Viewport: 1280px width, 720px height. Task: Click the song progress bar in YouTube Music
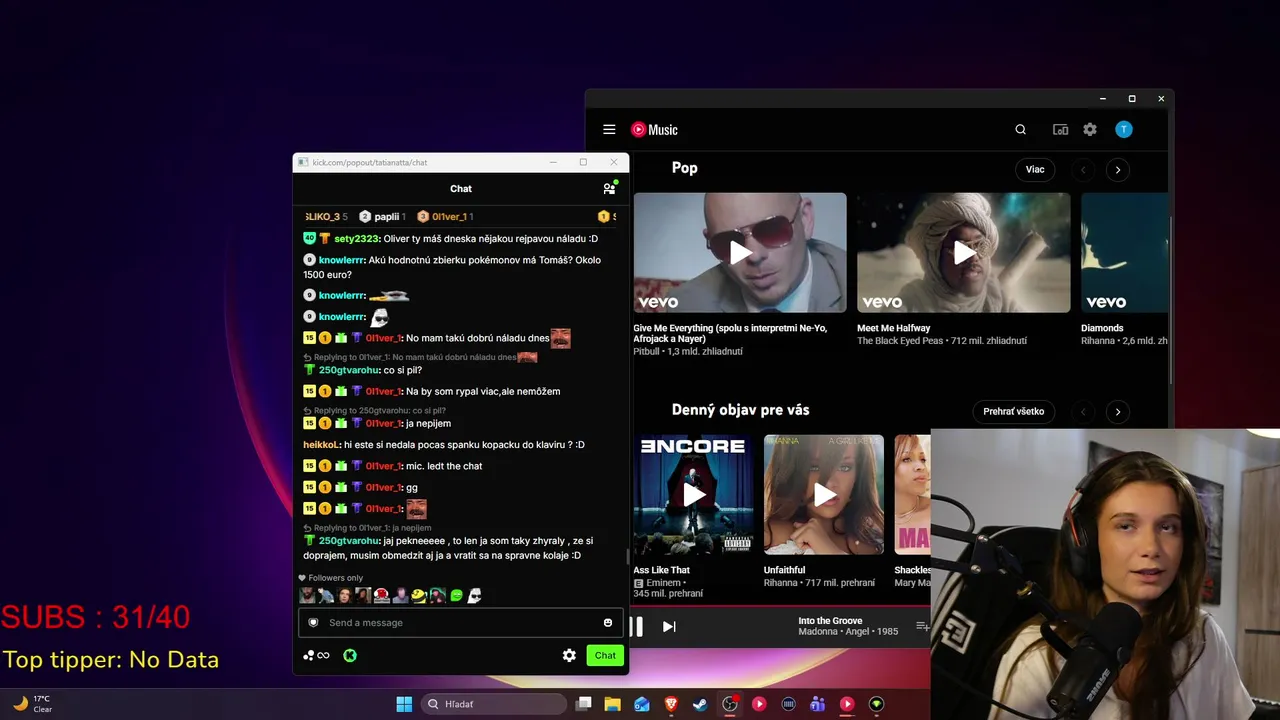click(780, 605)
